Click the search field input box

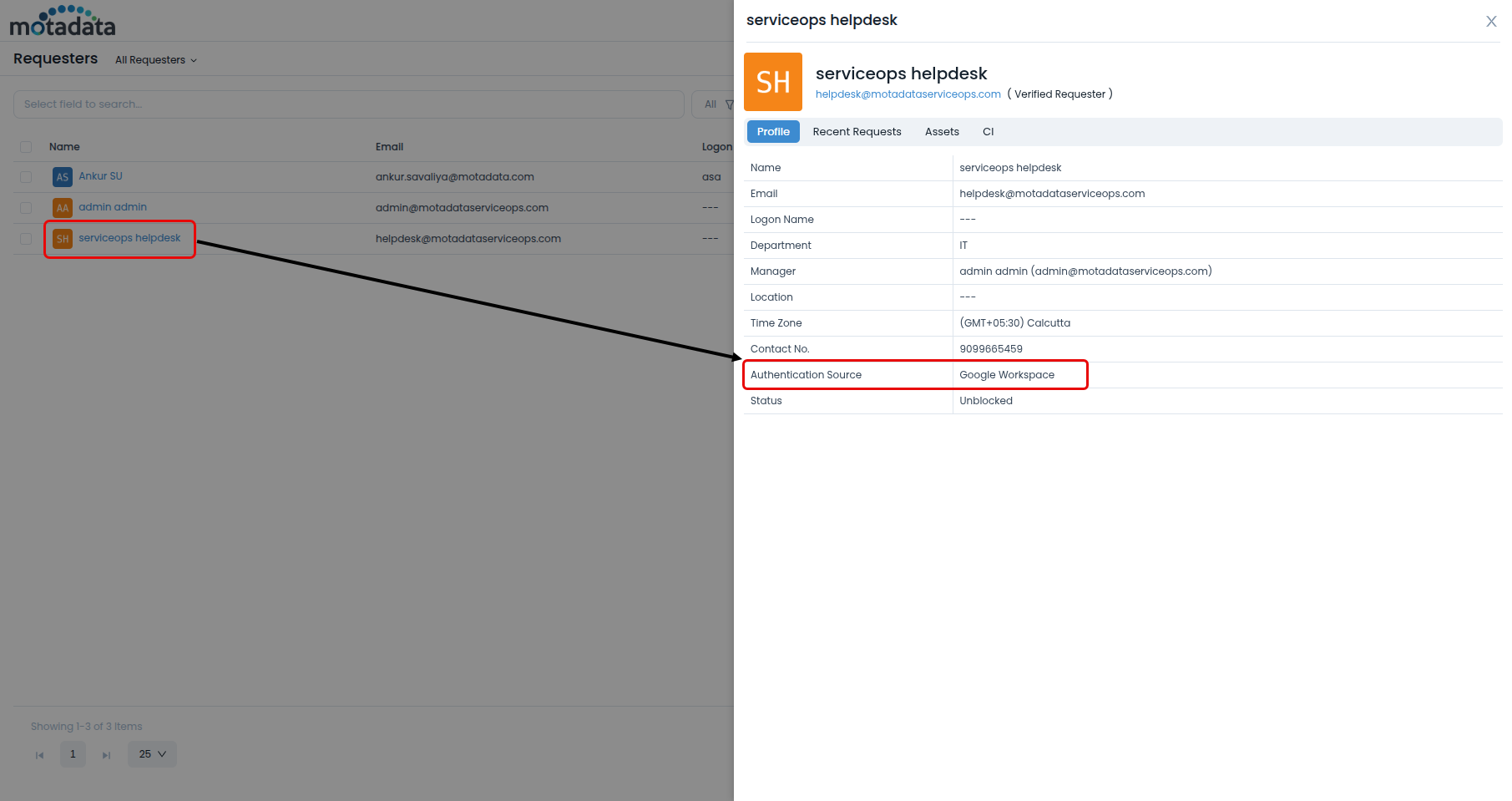349,104
